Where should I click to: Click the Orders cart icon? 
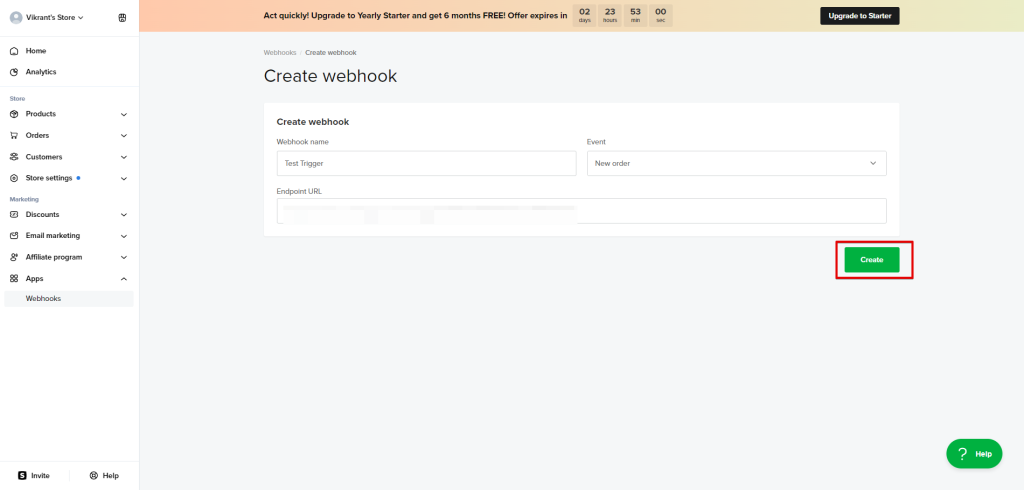[14, 135]
